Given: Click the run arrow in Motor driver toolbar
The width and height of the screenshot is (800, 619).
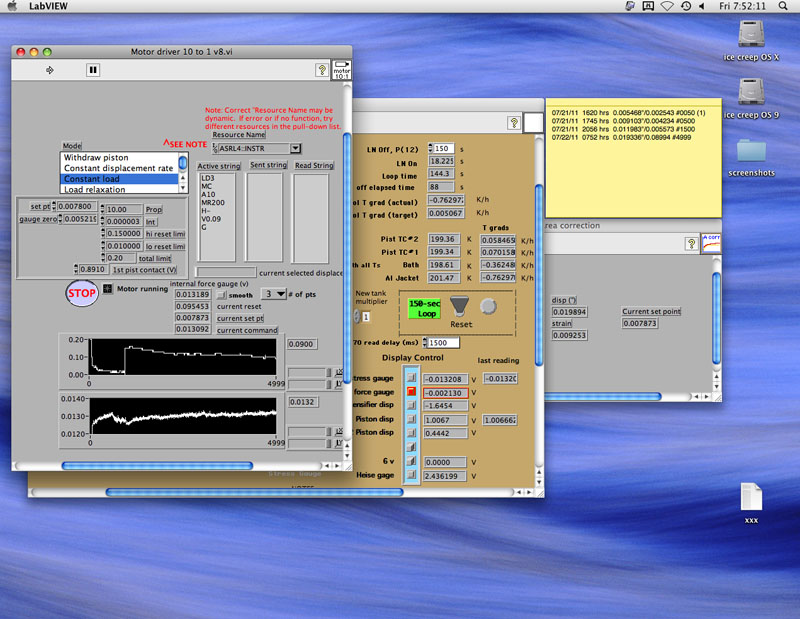Looking at the screenshot, I should point(50,70).
